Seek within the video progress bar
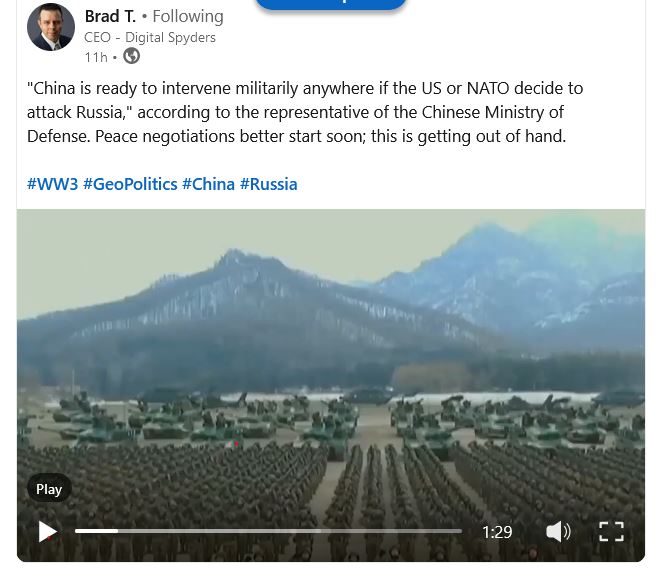Screen dimensions: 658x578 (268, 531)
